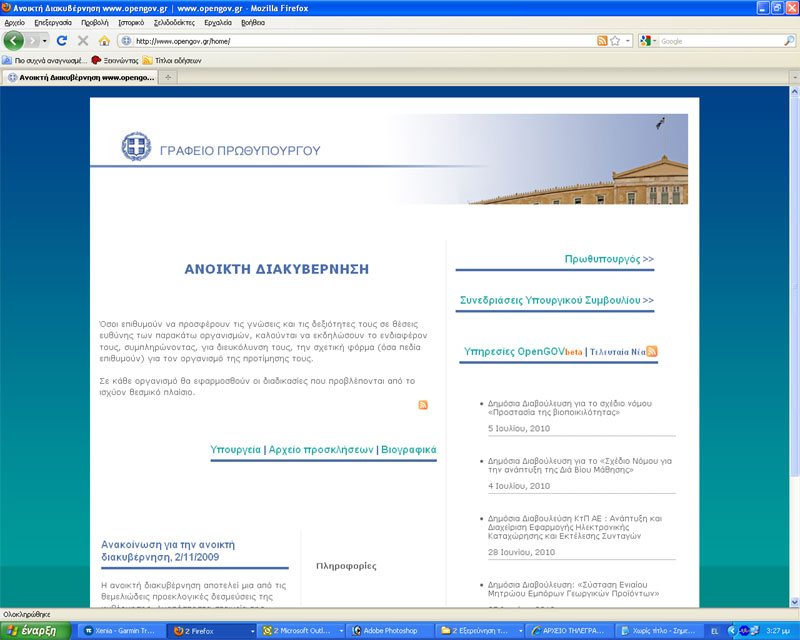Open the new tab plus button

167,77
